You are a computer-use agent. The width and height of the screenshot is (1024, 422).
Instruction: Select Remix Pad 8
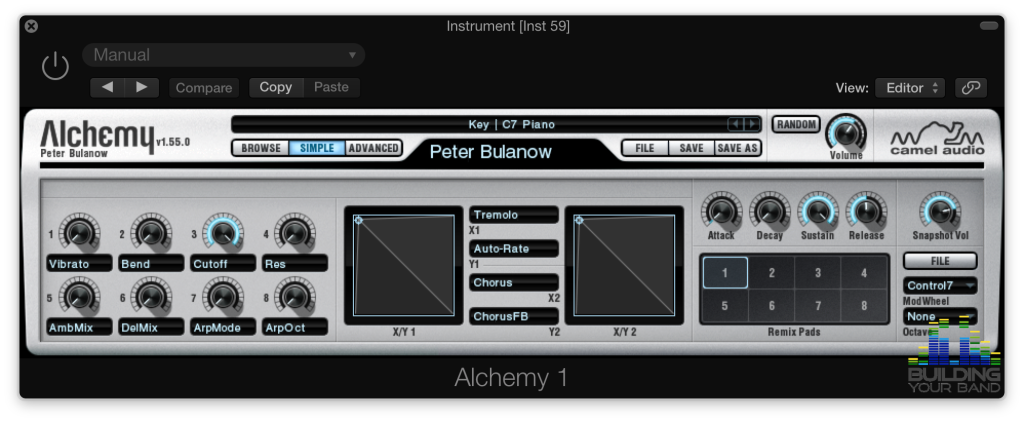click(x=864, y=305)
